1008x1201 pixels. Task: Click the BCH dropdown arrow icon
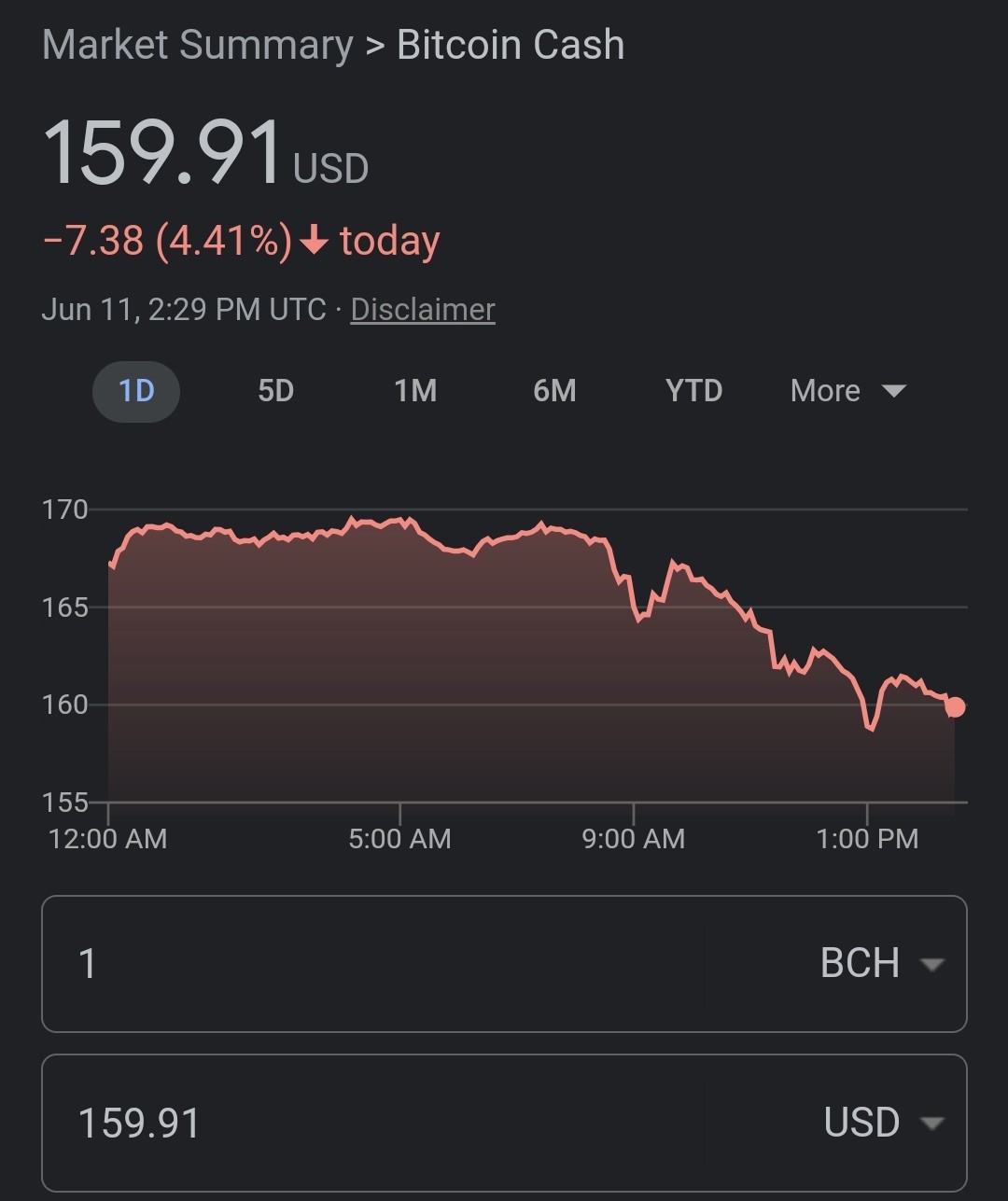(932, 965)
